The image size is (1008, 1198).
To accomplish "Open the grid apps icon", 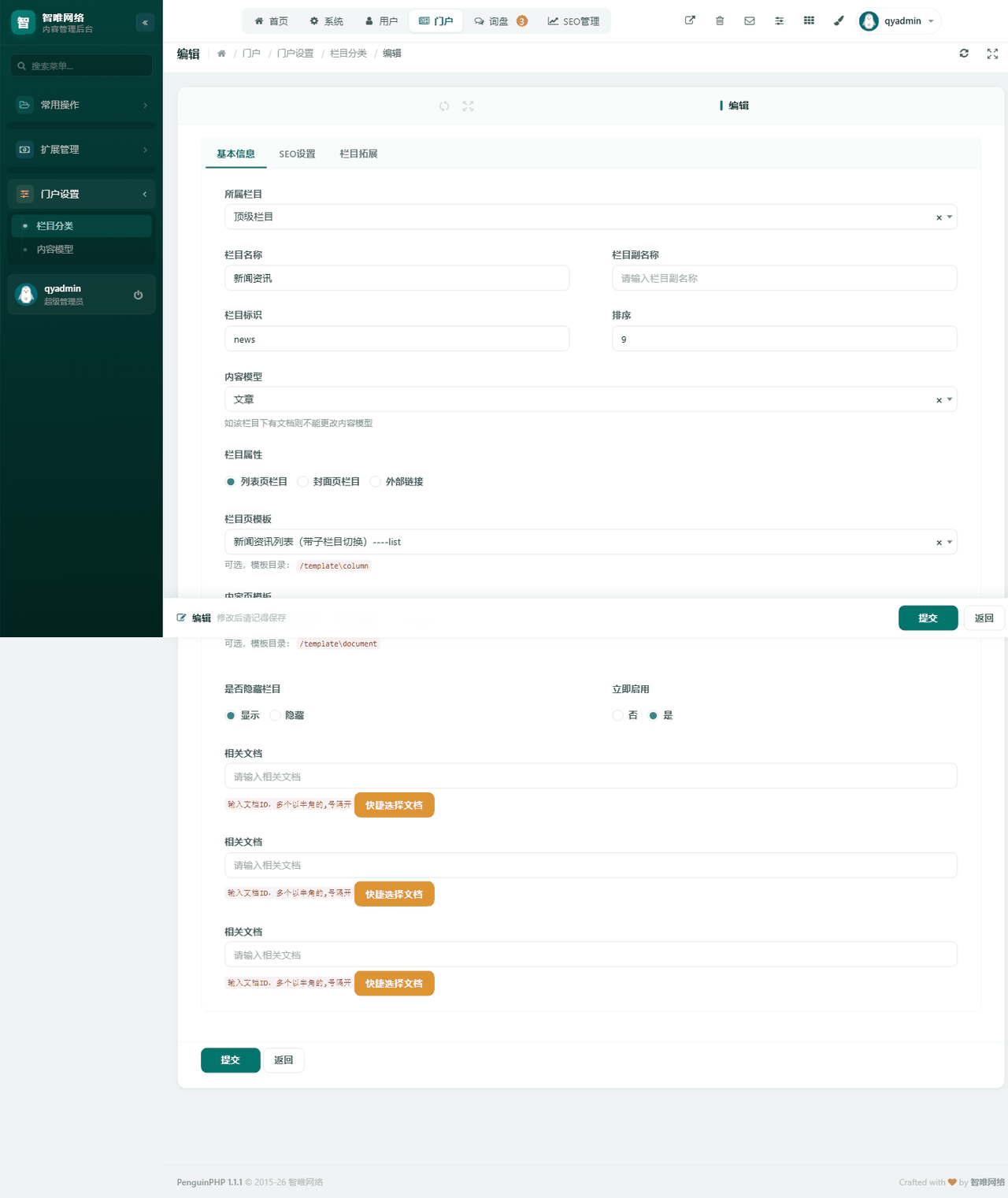I will pos(809,20).
